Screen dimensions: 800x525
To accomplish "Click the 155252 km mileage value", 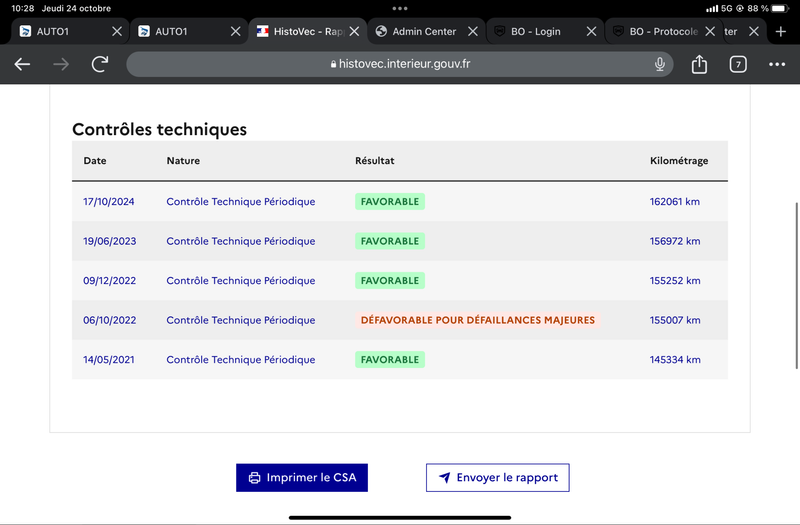I will [x=674, y=281].
